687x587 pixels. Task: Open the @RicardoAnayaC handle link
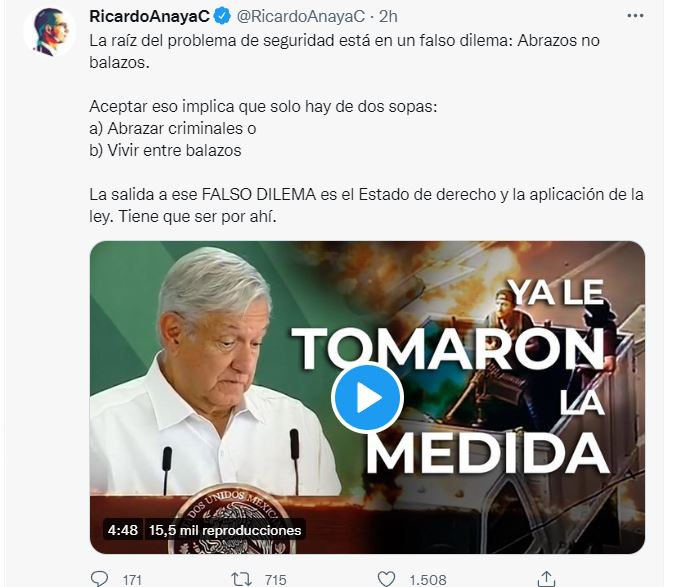[301, 17]
